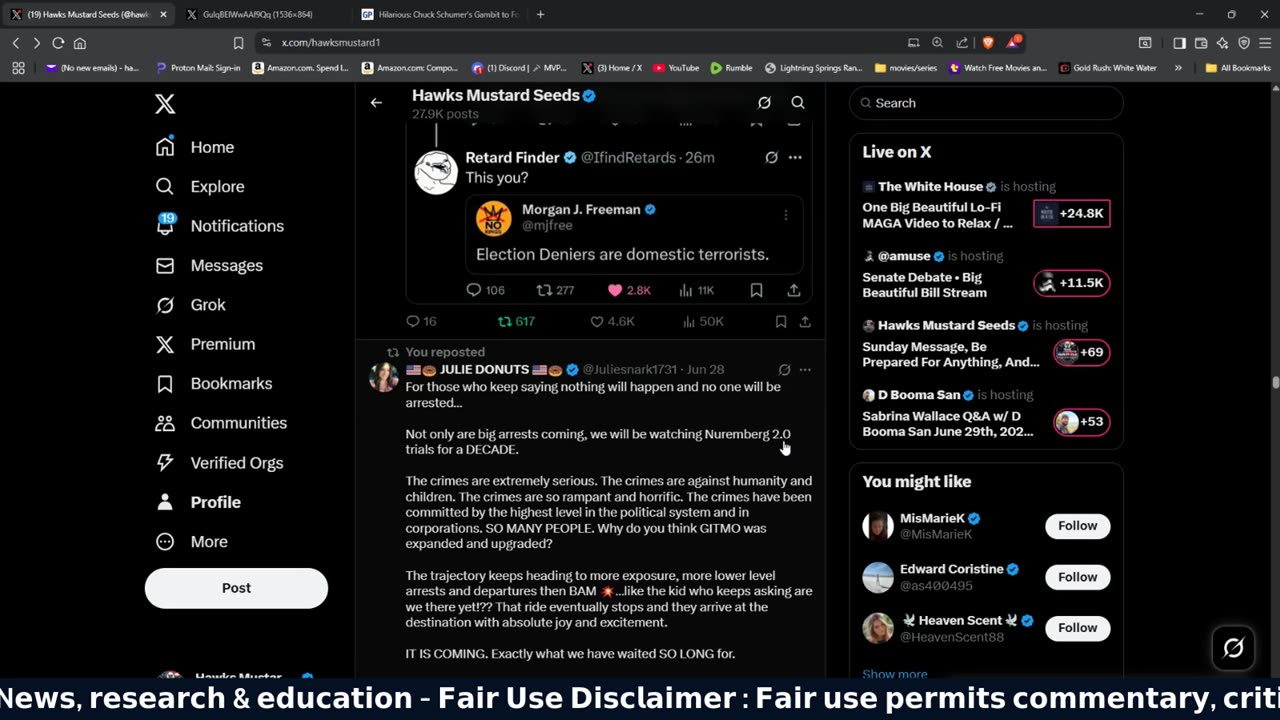
Task: Click Grok icon in profile header
Action: click(764, 102)
